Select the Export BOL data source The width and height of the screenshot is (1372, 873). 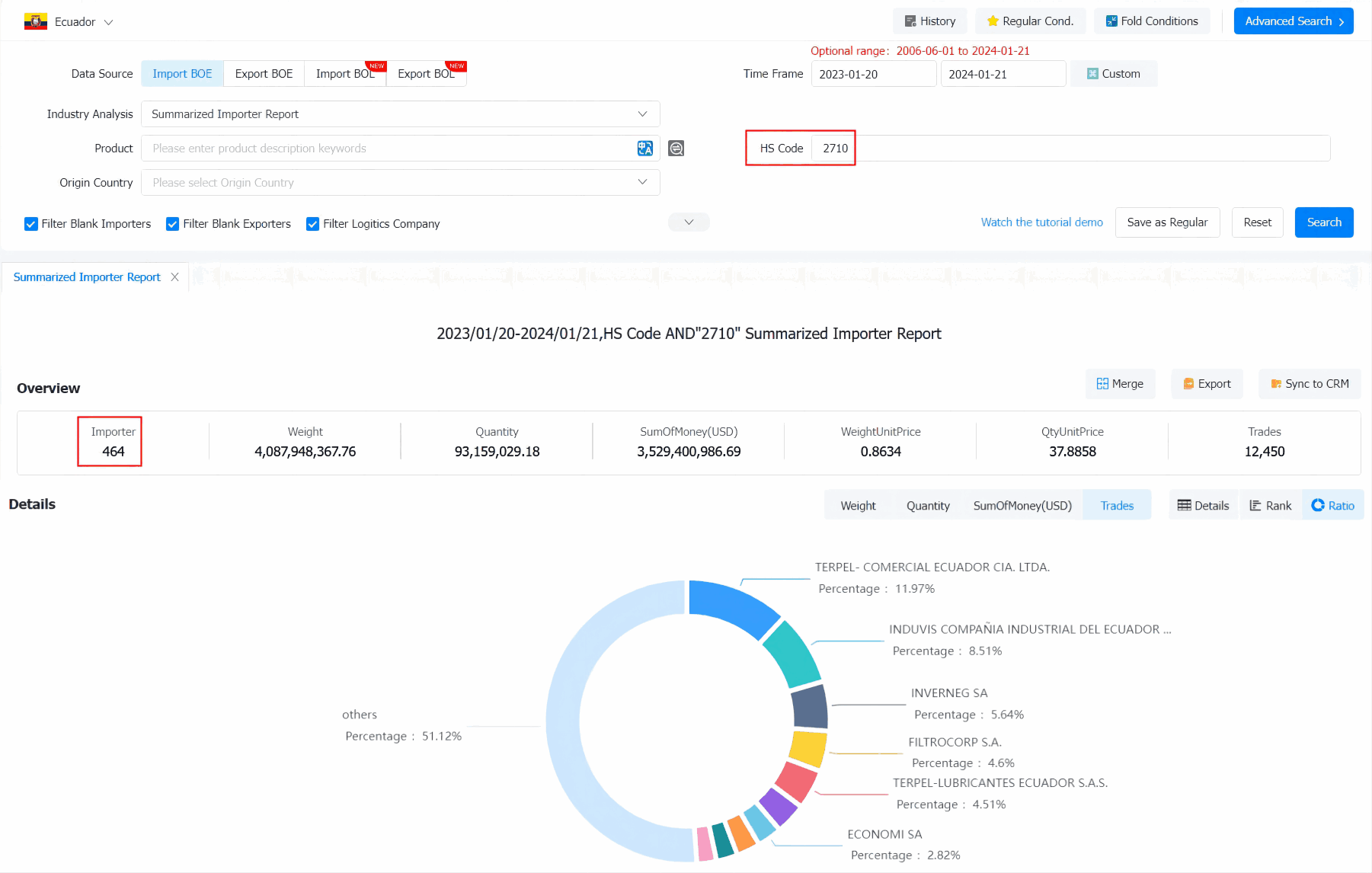[426, 74]
